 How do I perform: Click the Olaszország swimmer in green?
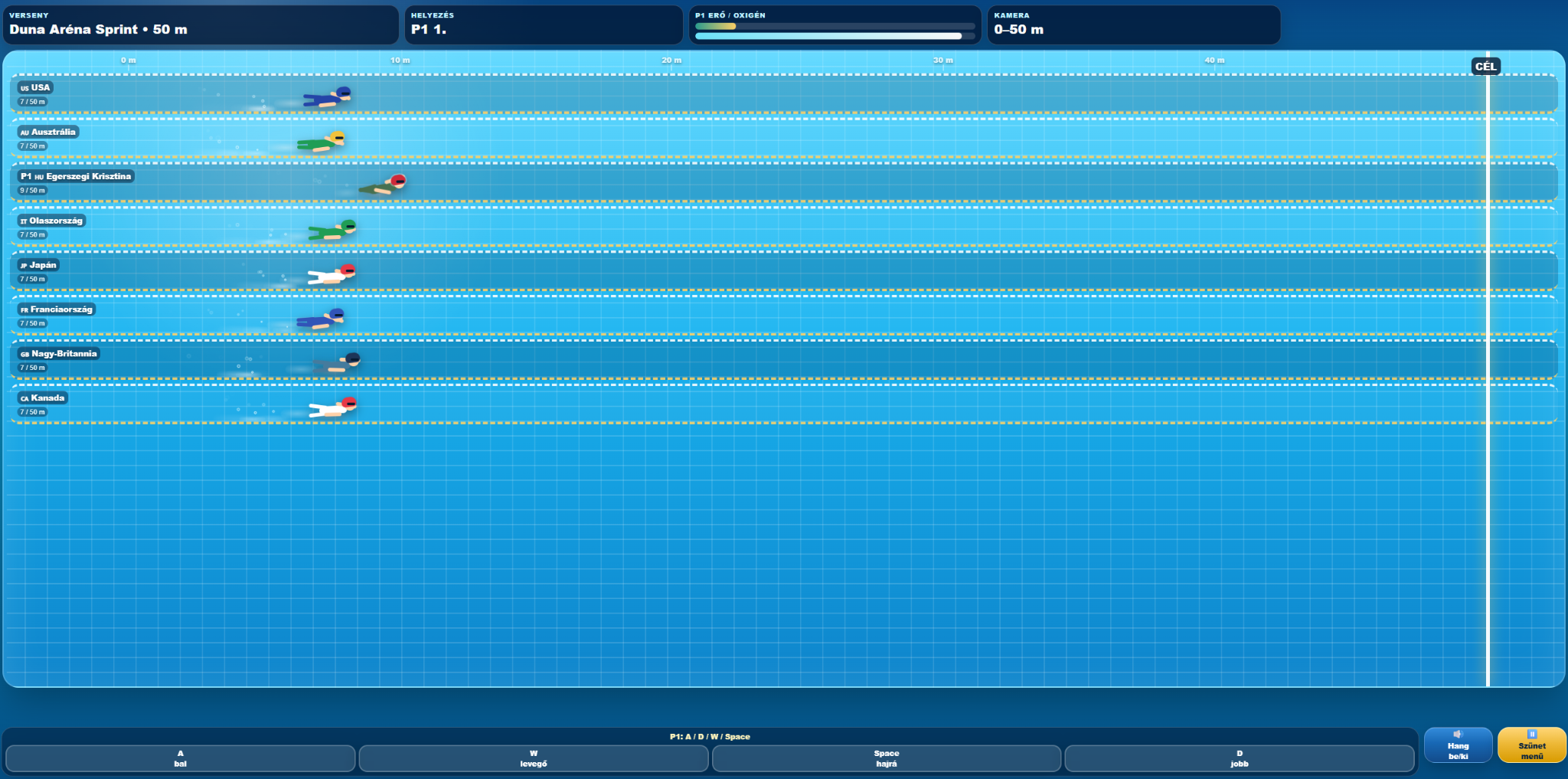point(332,230)
